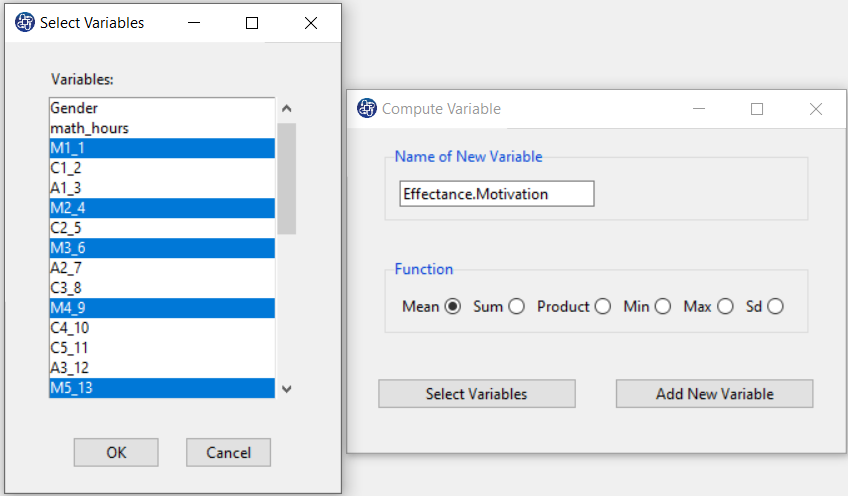Open the Select Variables button
The width and height of the screenshot is (848, 496).
point(476,394)
